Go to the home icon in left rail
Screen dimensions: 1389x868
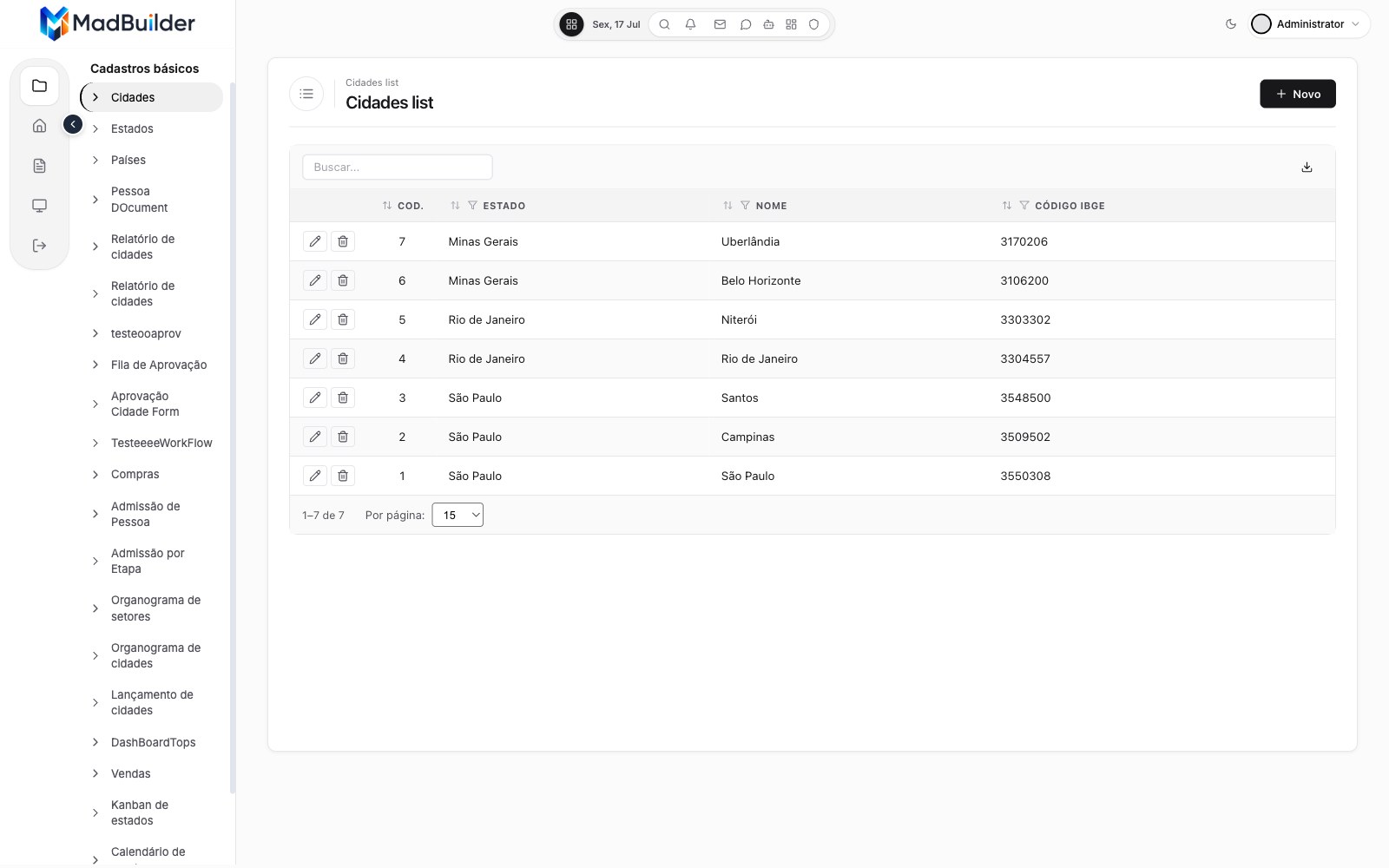tap(39, 126)
